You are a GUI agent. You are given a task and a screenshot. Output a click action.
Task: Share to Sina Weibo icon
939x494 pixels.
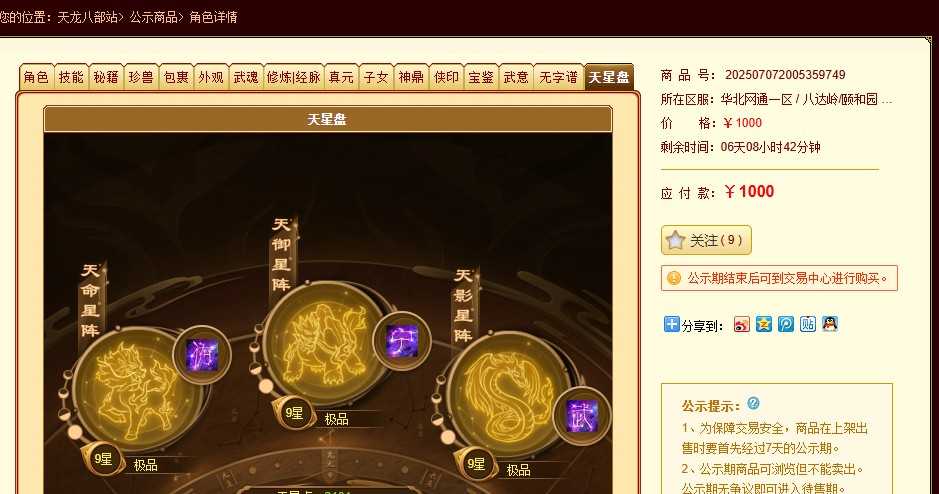coord(741,325)
